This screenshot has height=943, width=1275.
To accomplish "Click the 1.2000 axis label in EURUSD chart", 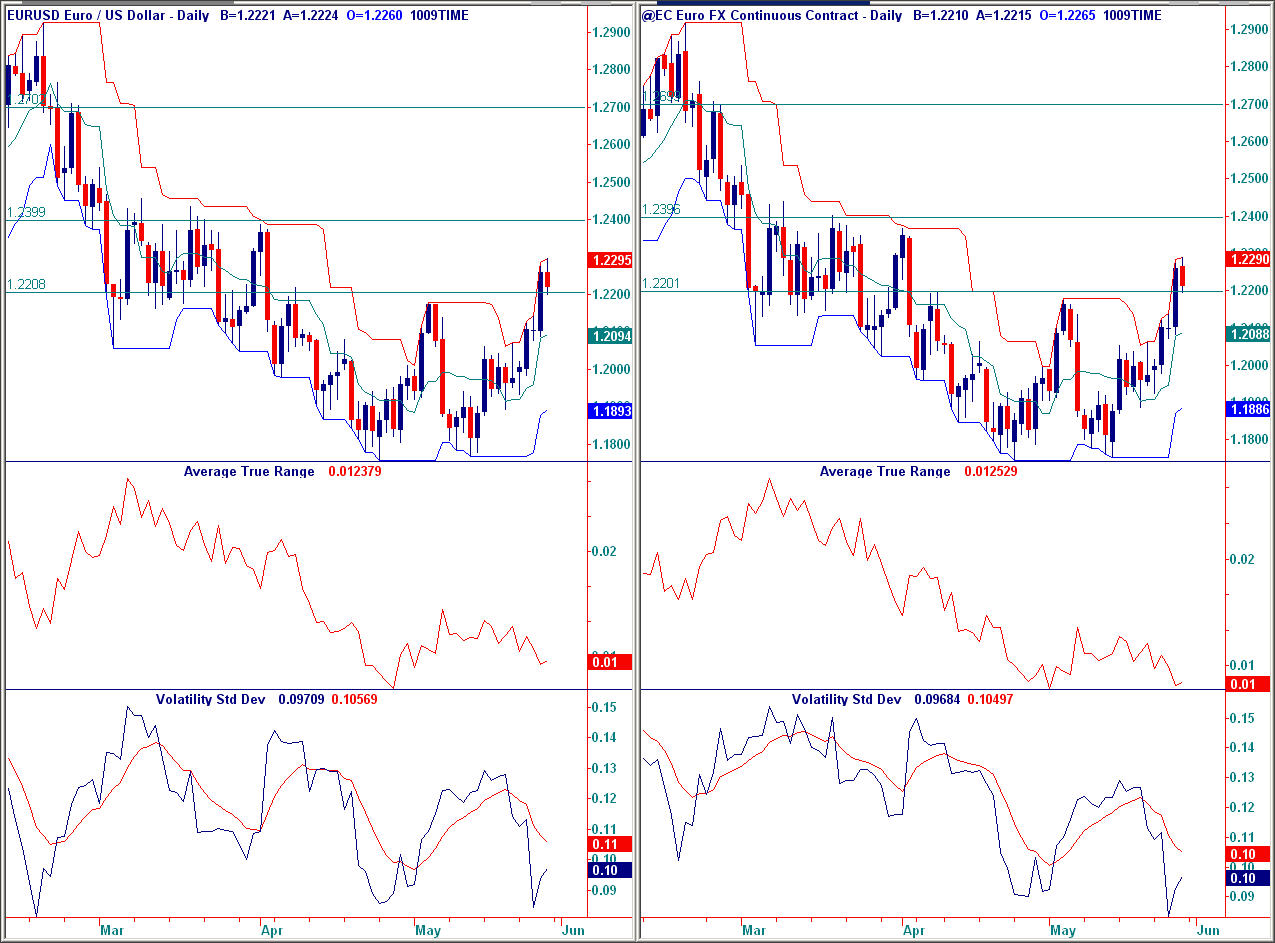I will click(611, 369).
